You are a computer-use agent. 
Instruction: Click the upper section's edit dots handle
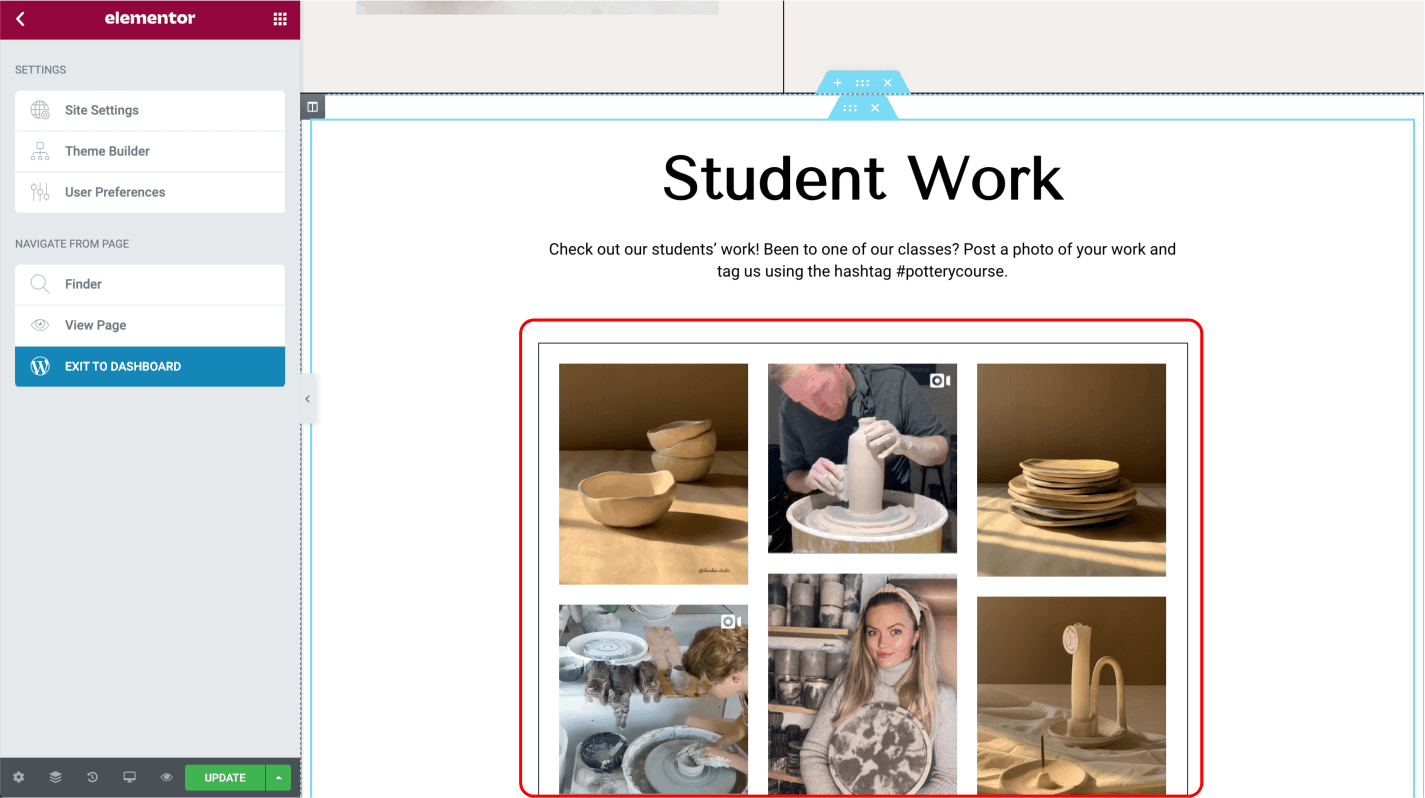click(x=862, y=83)
